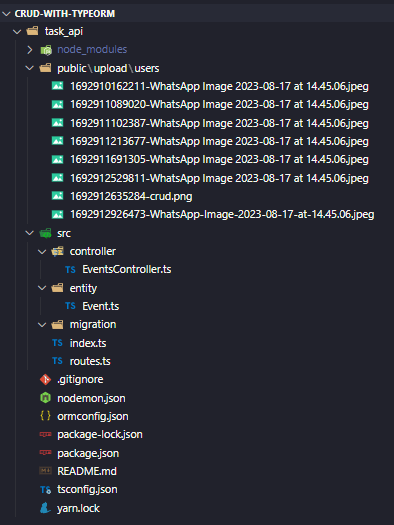
Task: Click the TS icon next to EventsController.ts
Action: click(x=70, y=270)
